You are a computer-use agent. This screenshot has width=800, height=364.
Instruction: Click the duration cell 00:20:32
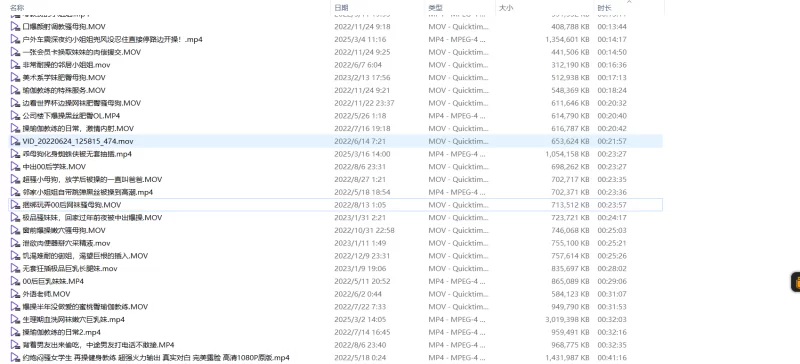click(x=612, y=103)
